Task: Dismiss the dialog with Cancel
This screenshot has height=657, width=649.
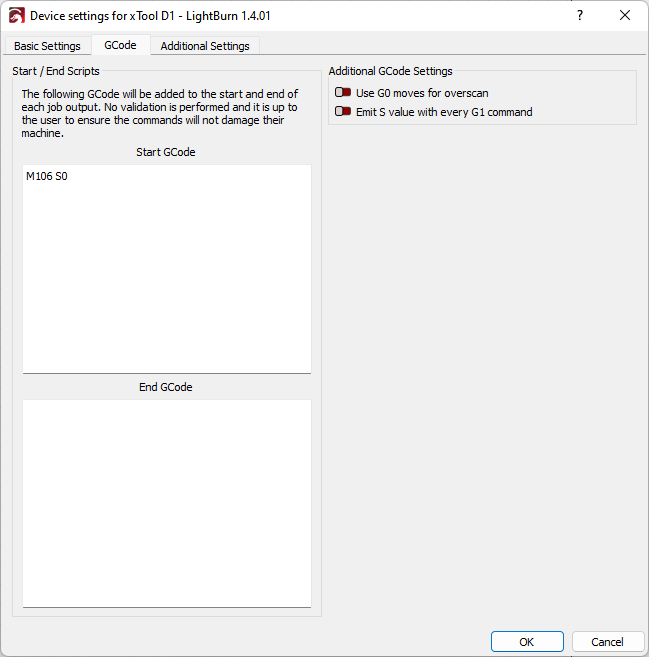Action: pos(608,641)
